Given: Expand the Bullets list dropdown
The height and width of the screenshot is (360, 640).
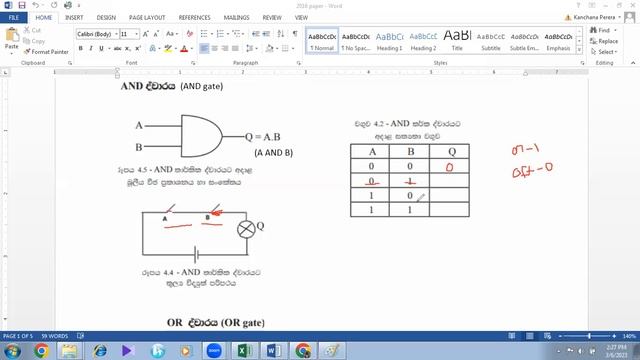Looking at the screenshot, I should 212,34.
